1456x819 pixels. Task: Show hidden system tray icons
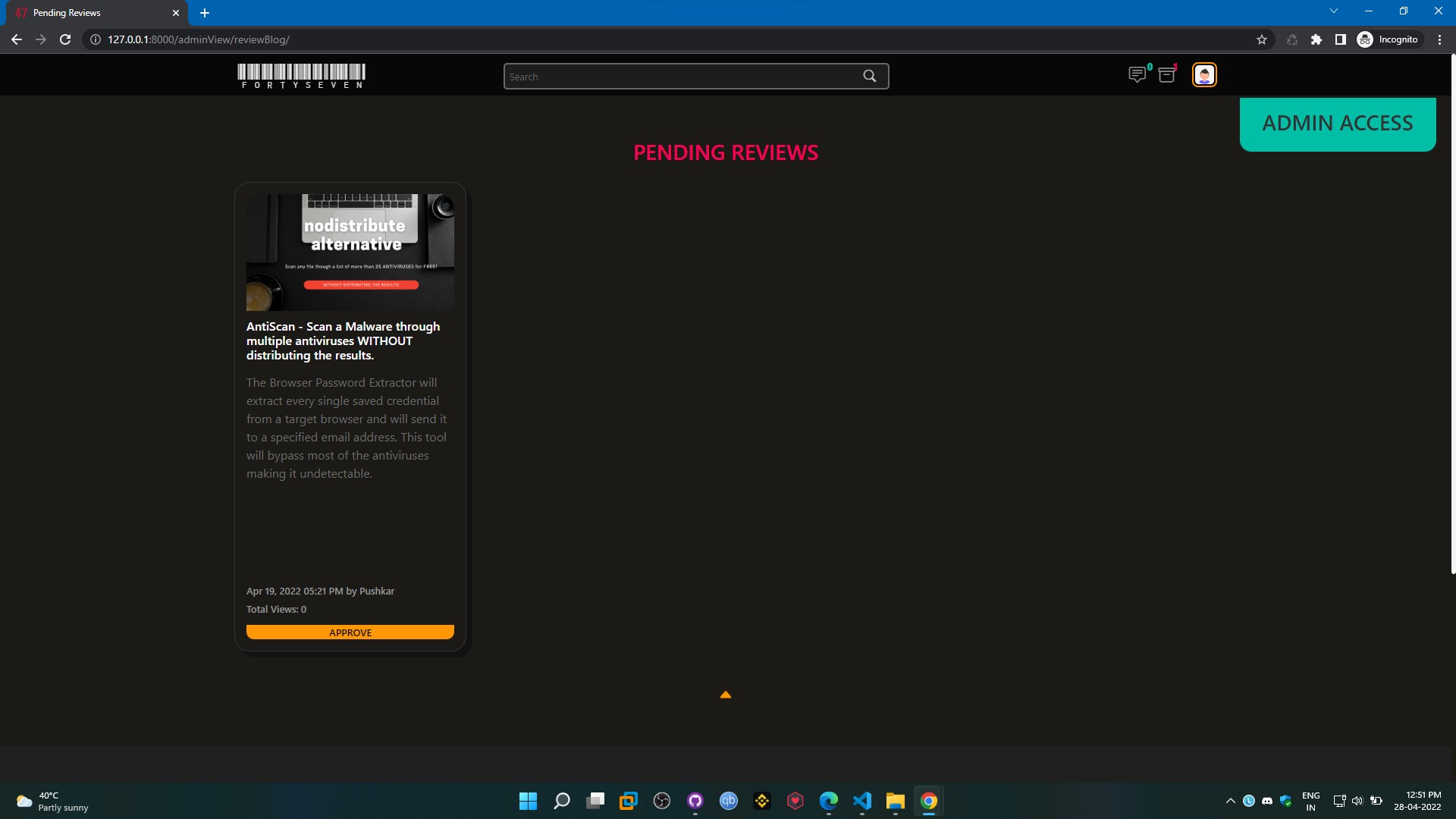point(1230,801)
